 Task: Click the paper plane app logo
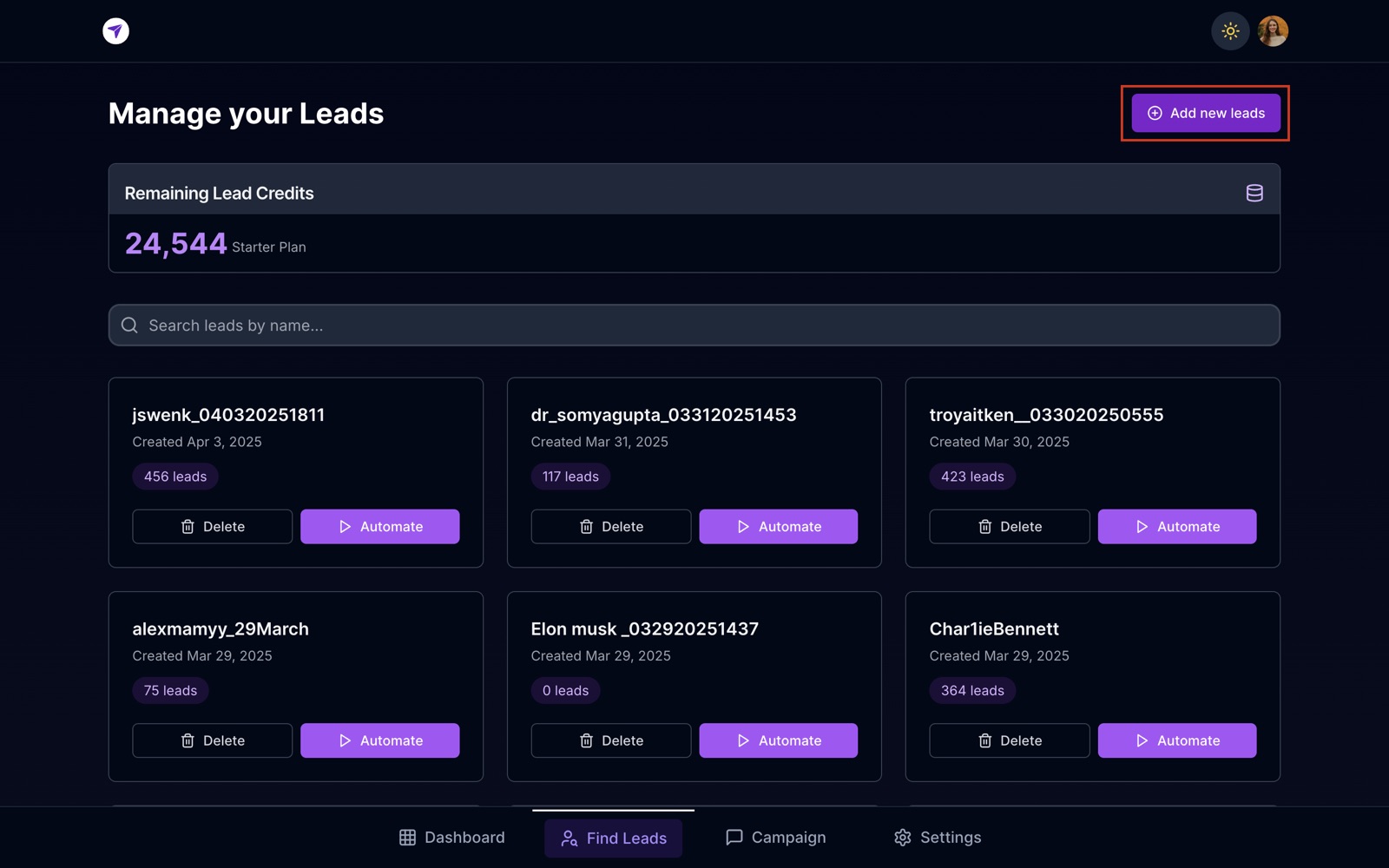coord(115,31)
